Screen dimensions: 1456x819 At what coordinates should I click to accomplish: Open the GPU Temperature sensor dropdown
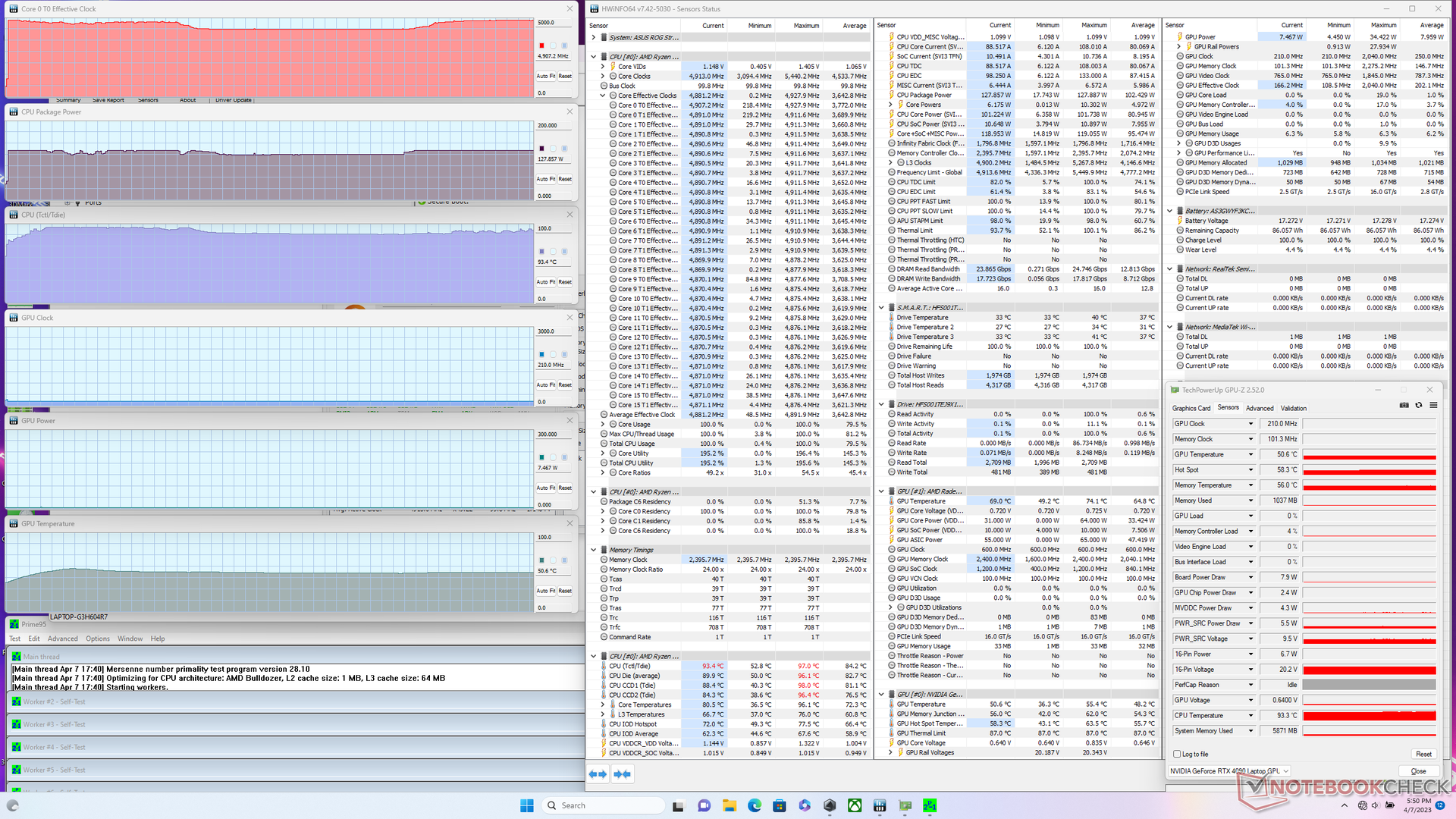click(1250, 454)
